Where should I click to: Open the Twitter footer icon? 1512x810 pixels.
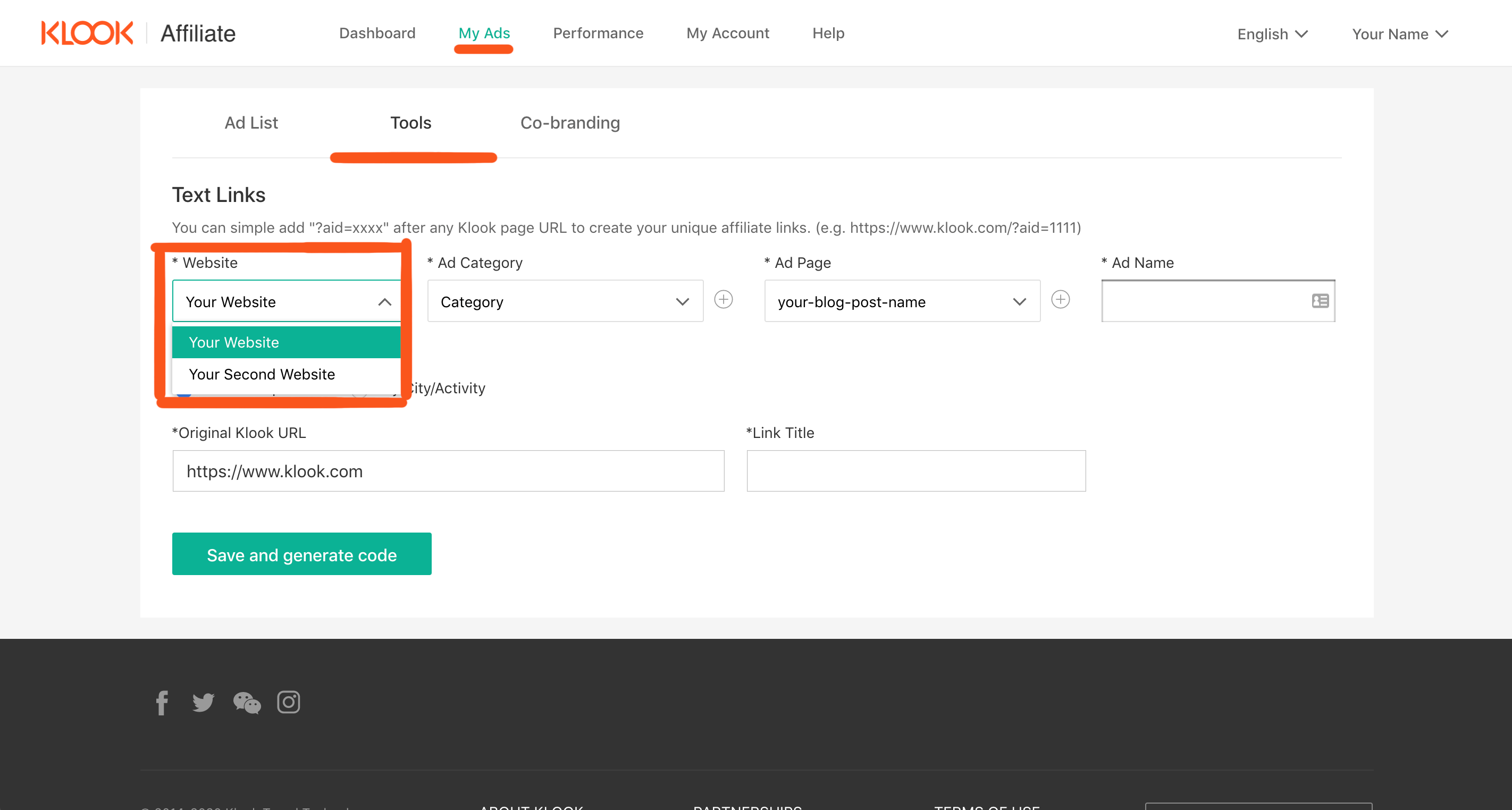pos(203,703)
